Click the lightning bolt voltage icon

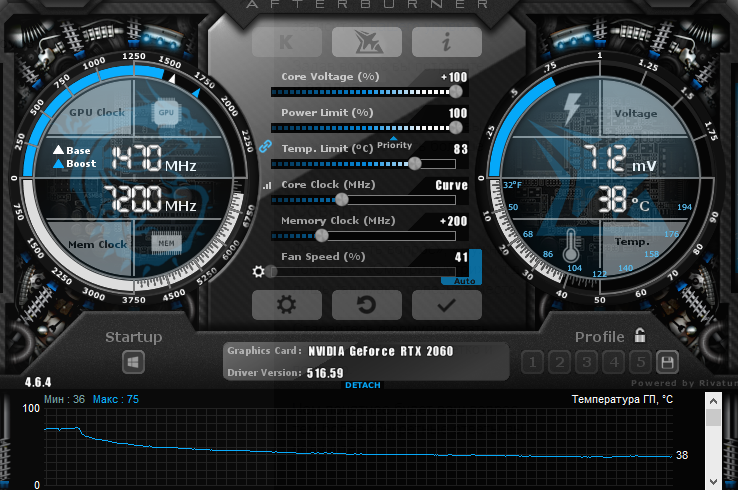(x=572, y=108)
